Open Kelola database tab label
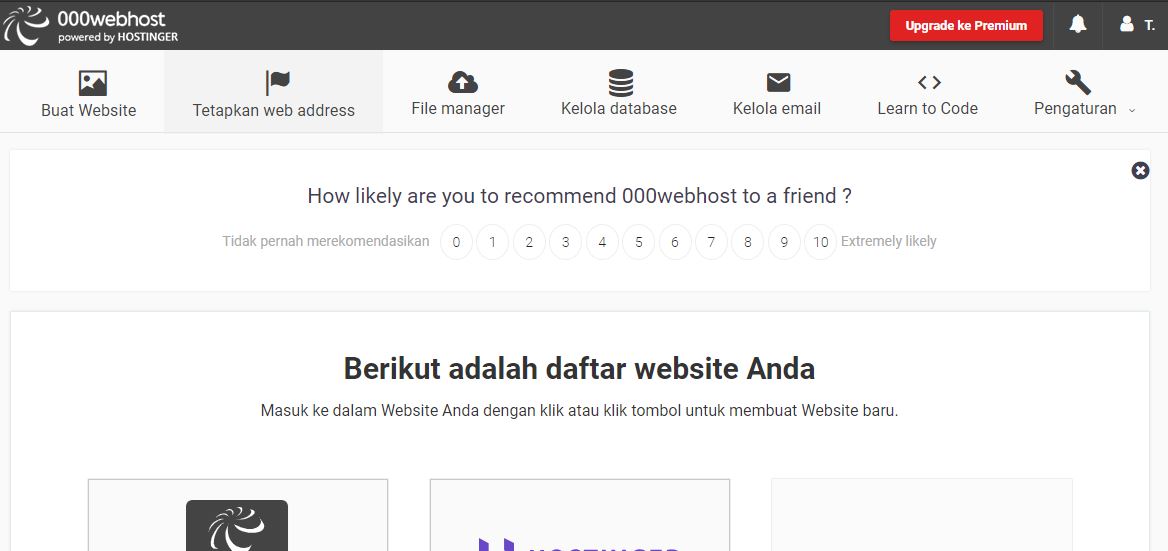The height and width of the screenshot is (551, 1168). [619, 109]
